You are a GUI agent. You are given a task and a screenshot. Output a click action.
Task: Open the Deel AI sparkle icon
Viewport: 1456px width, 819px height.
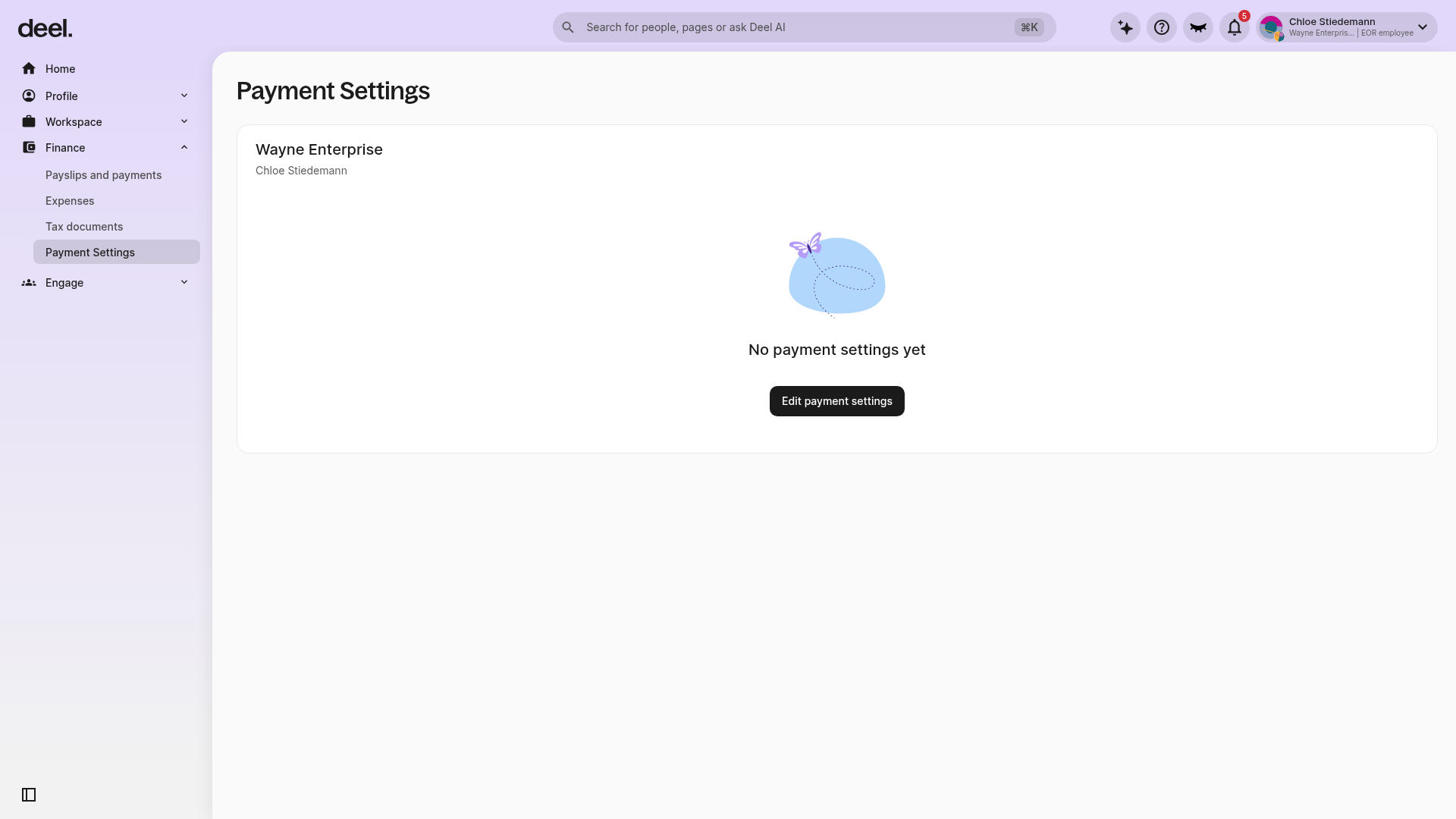1125,27
